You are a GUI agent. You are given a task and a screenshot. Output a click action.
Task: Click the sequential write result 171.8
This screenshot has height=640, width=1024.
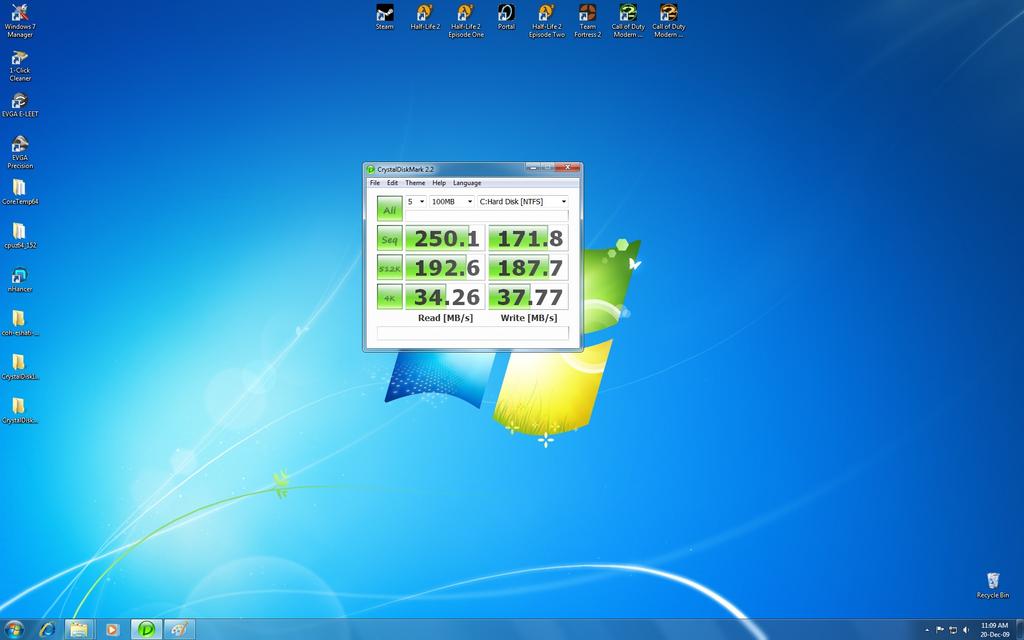(528, 238)
